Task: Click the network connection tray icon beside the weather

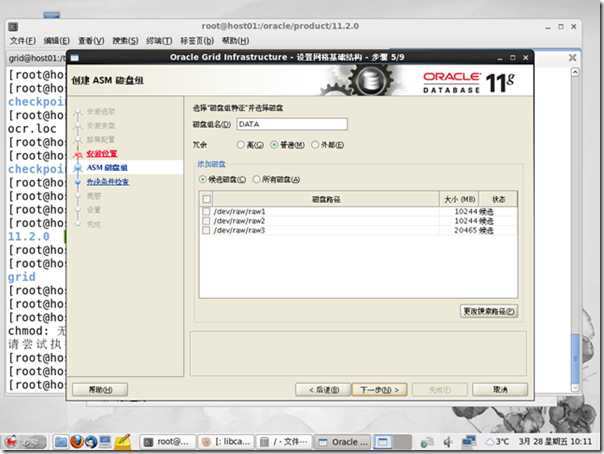Action: coord(469,442)
